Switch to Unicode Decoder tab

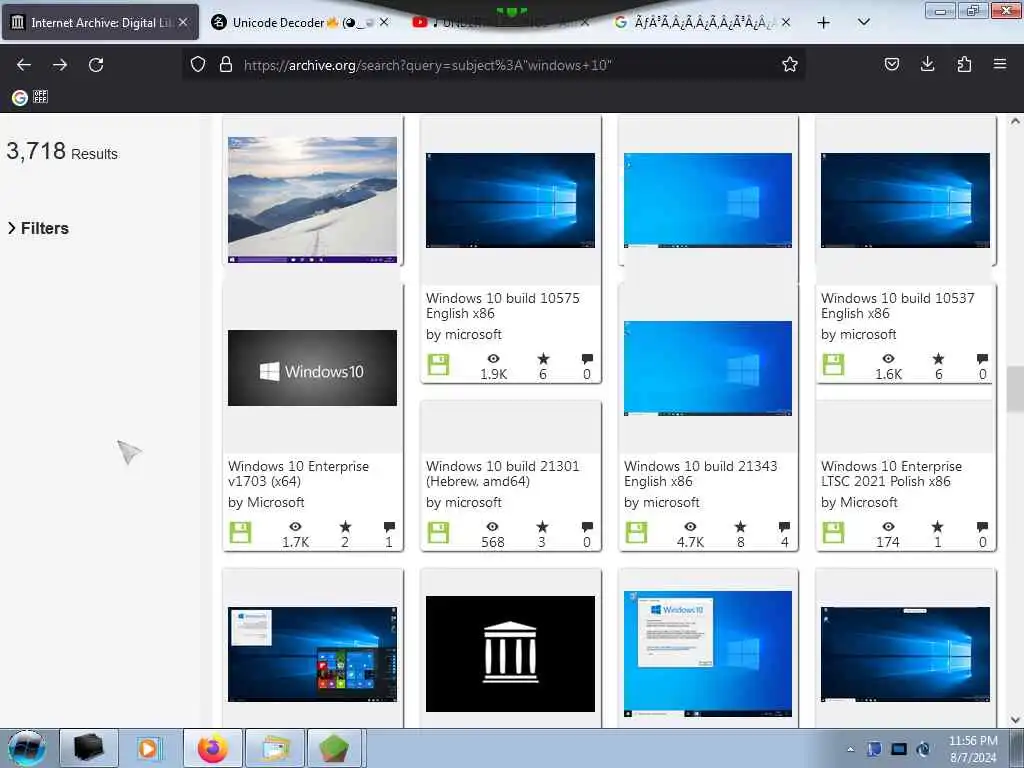tap(300, 22)
